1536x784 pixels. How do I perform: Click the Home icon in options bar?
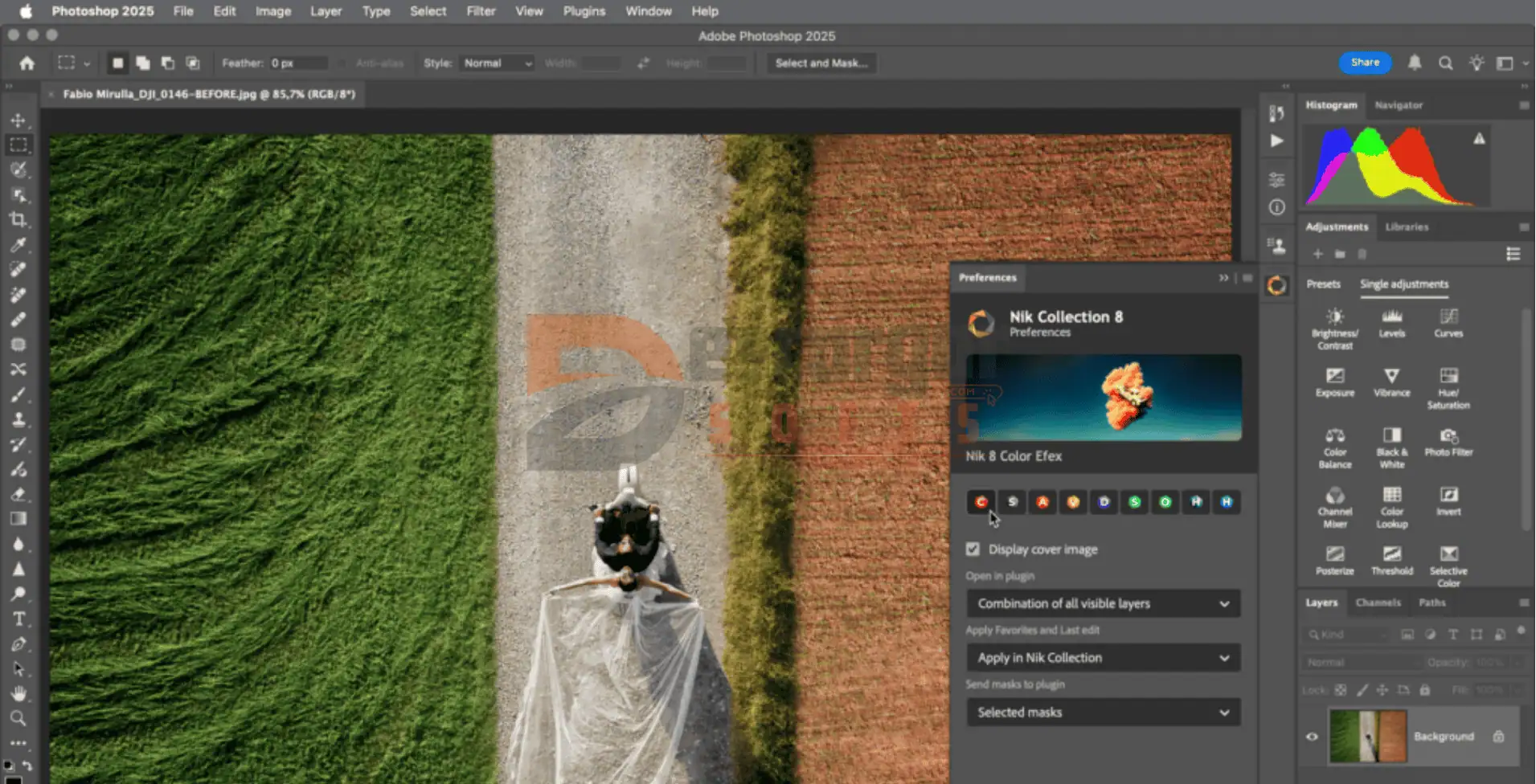click(x=27, y=63)
